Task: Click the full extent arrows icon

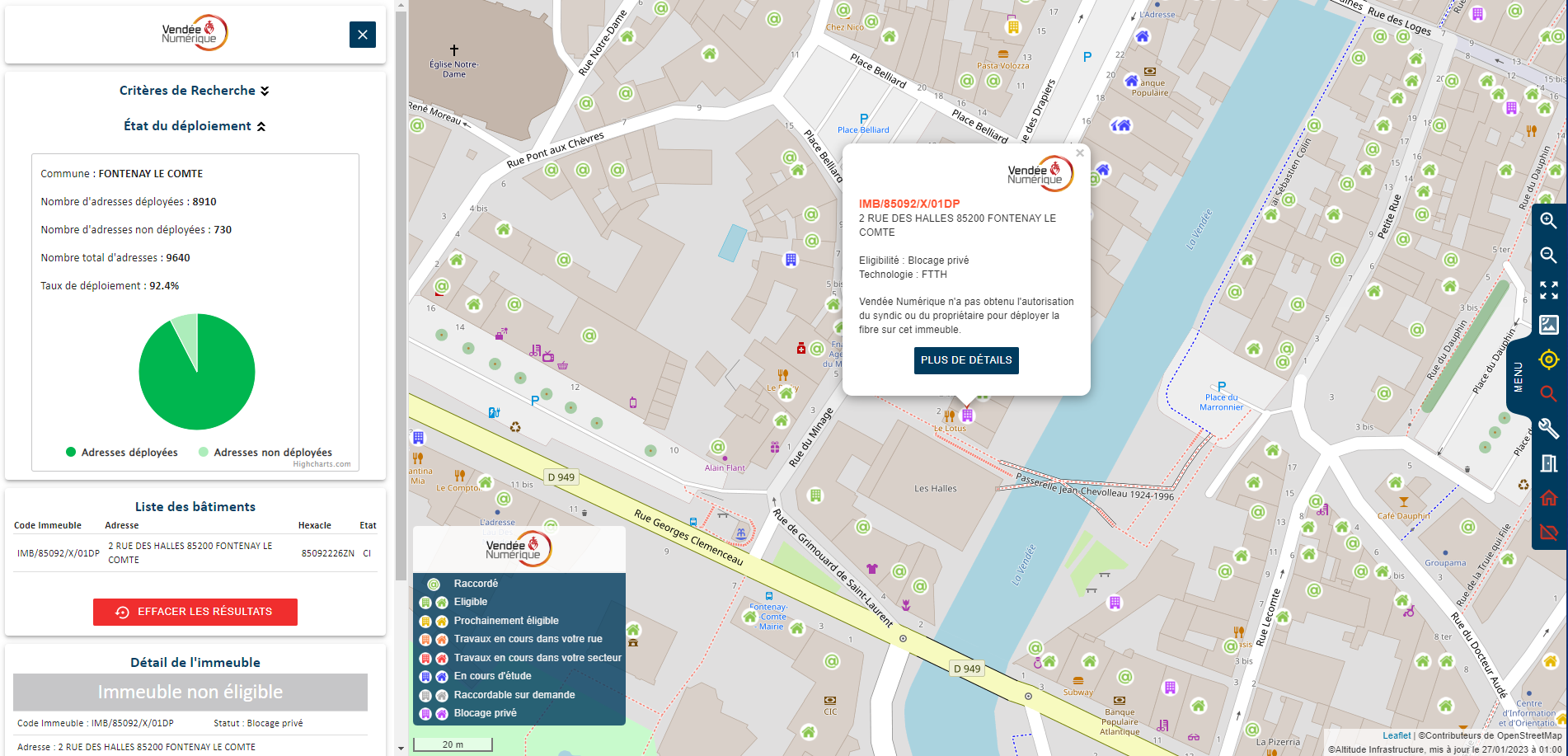Action: point(1548,290)
